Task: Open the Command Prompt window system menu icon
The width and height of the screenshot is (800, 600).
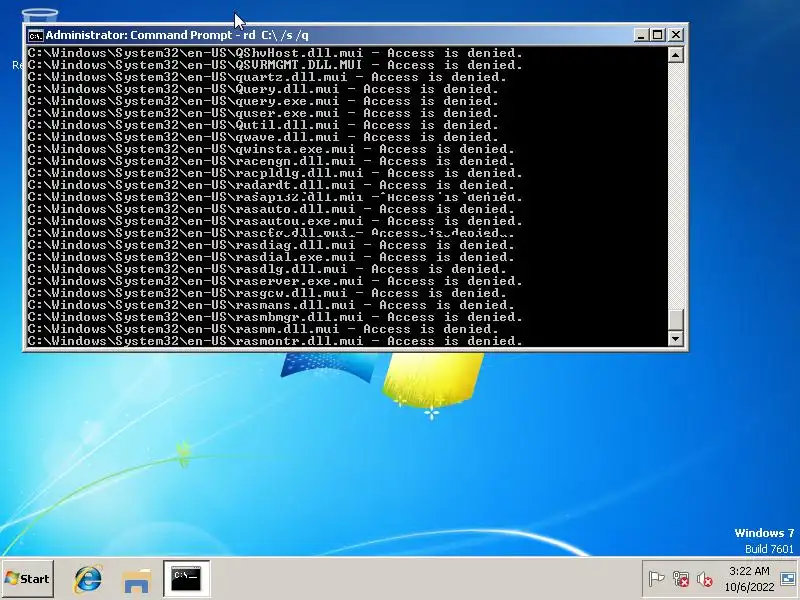Action: 35,35
